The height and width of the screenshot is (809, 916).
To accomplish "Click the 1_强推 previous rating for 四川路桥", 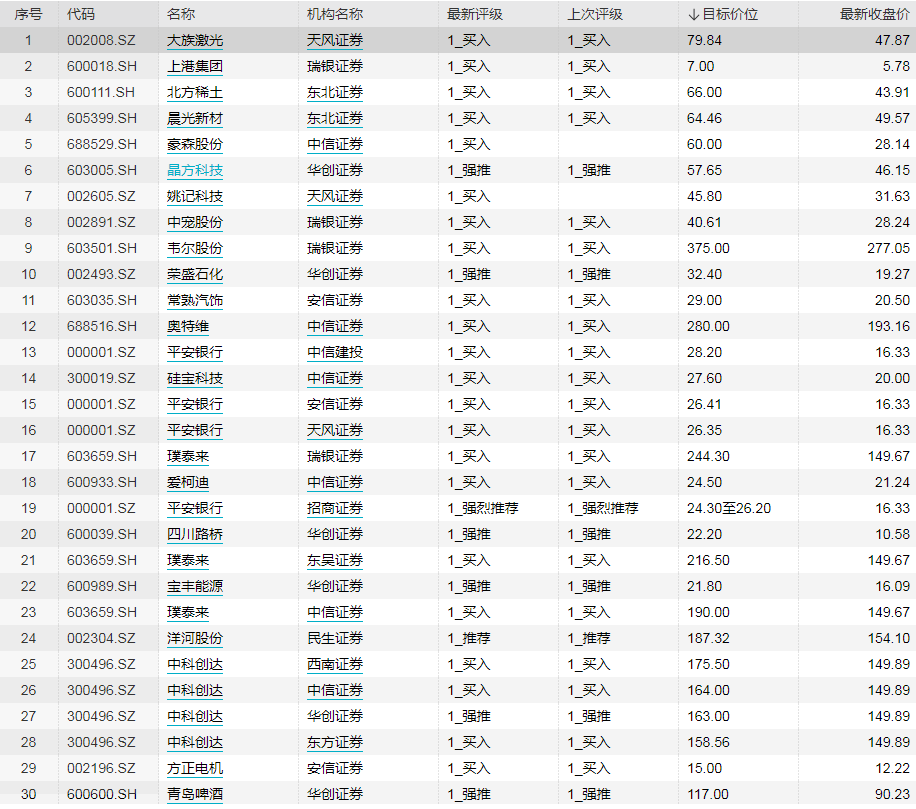I will [x=589, y=534].
